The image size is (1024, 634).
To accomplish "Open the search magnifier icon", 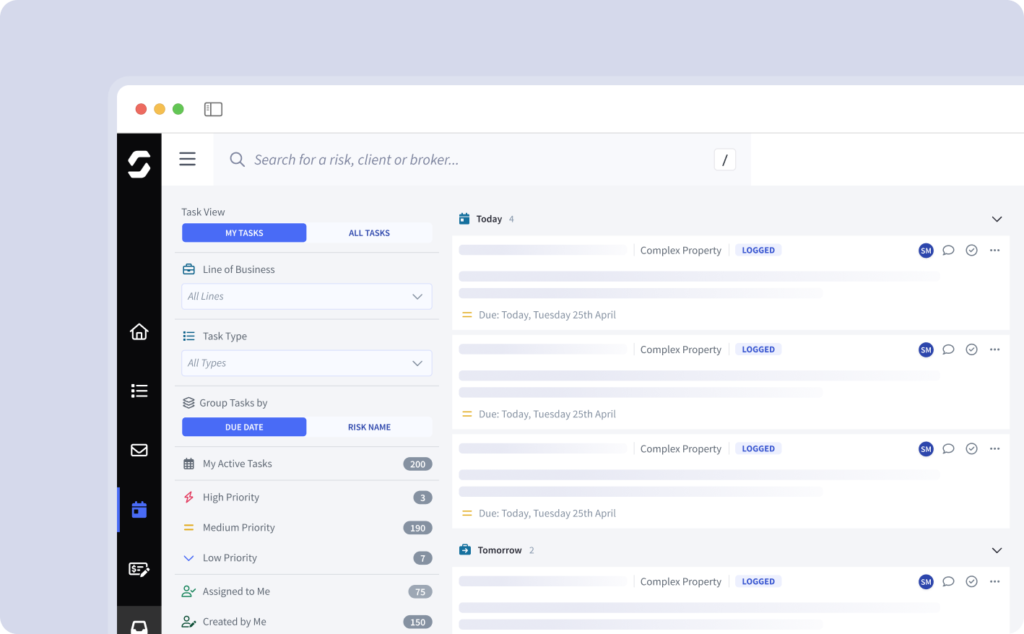I will (237, 159).
